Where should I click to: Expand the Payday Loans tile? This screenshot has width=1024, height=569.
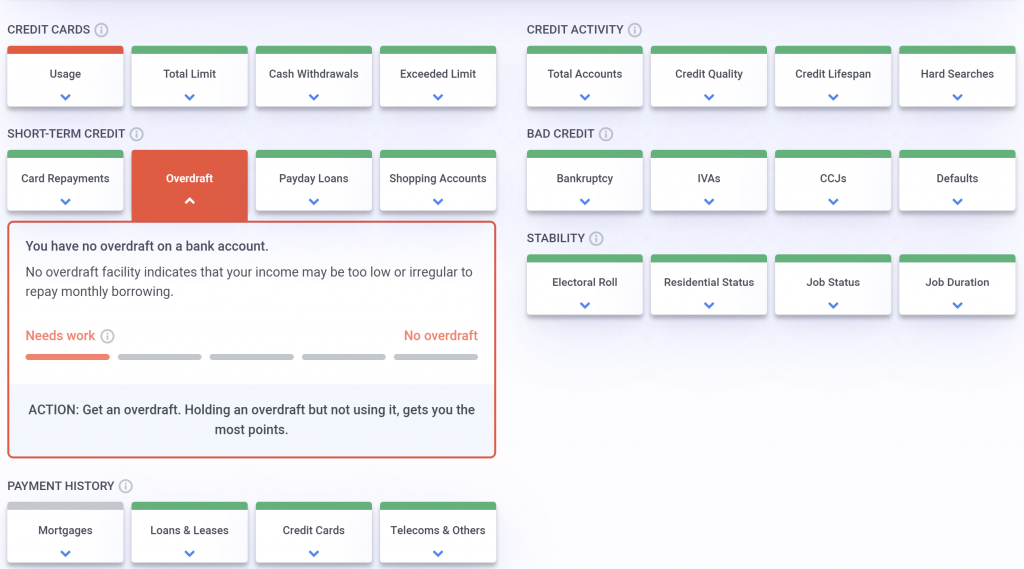click(313, 185)
